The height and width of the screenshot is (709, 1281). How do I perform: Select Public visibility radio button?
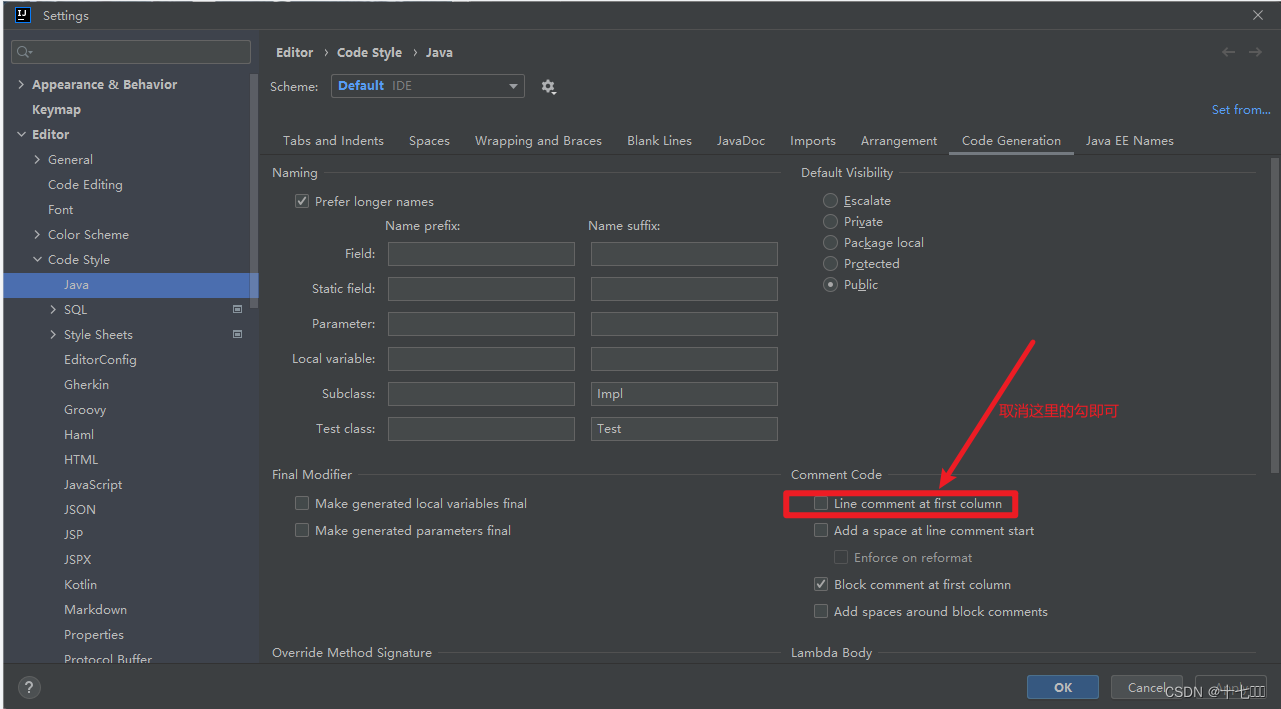pyautogui.click(x=830, y=284)
